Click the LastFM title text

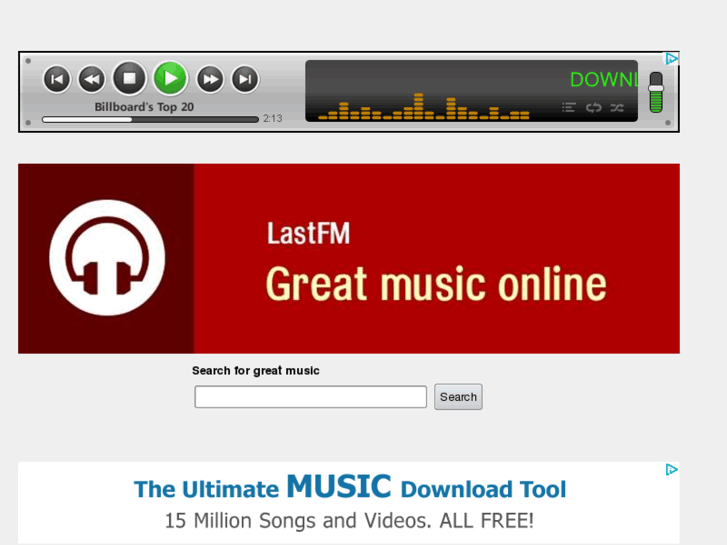(x=308, y=233)
